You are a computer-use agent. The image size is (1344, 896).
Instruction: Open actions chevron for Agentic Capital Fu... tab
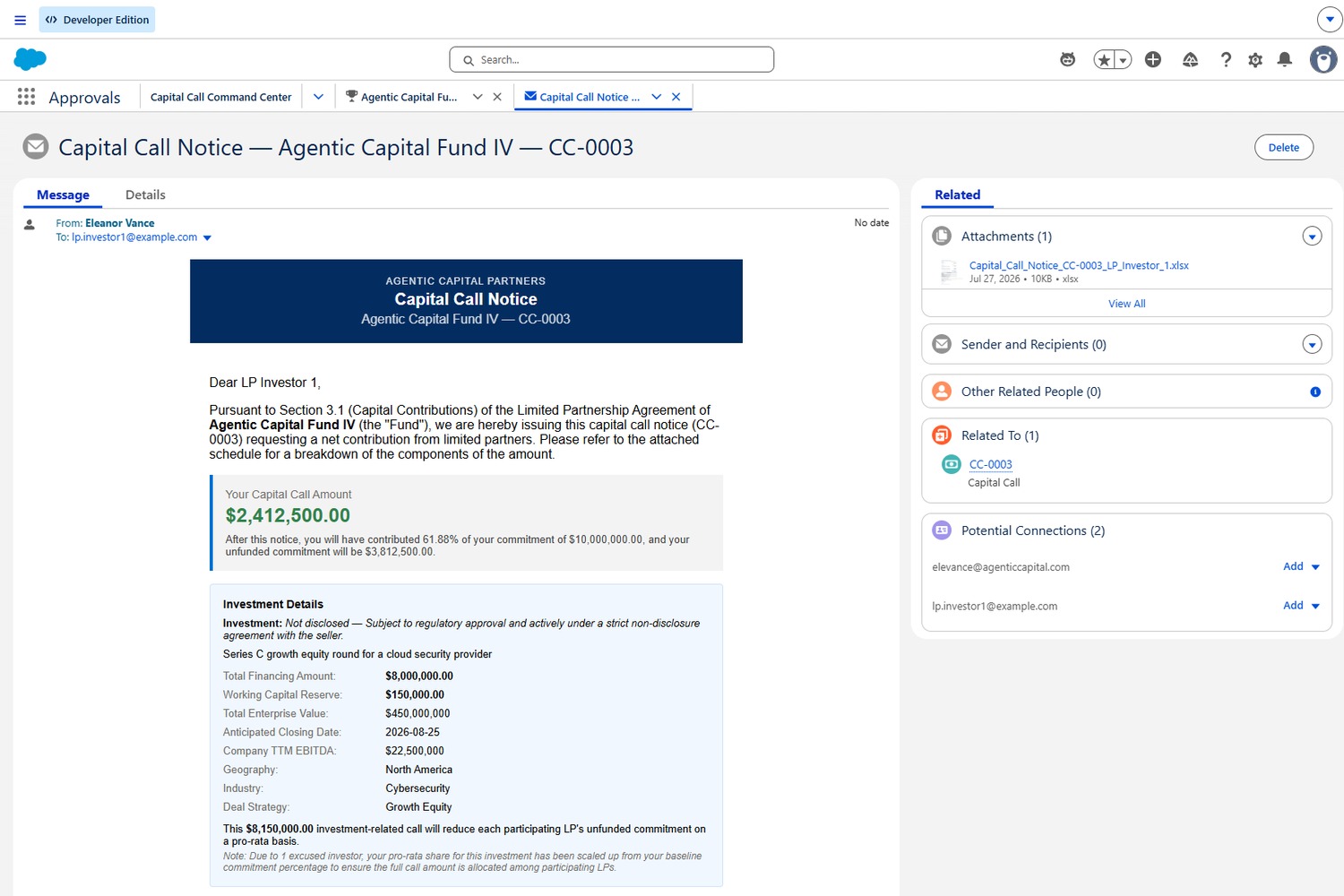tap(478, 97)
